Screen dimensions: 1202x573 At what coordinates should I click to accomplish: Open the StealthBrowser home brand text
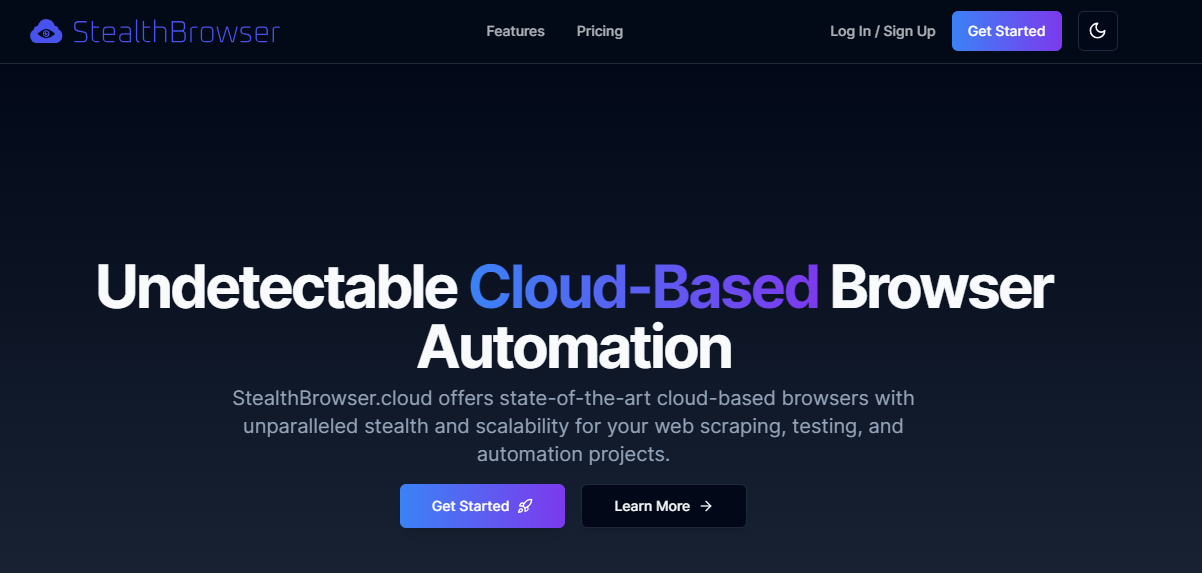click(176, 32)
